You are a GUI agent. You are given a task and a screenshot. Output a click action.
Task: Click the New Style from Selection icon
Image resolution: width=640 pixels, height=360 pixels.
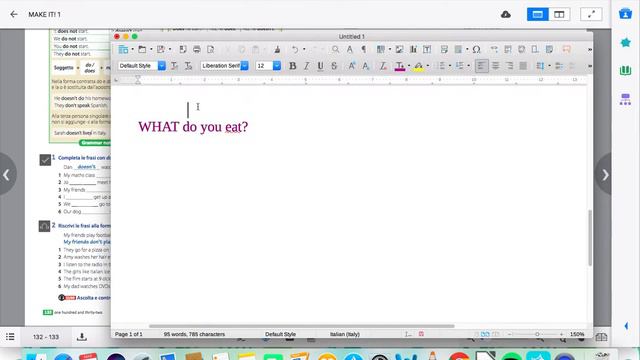click(188, 66)
